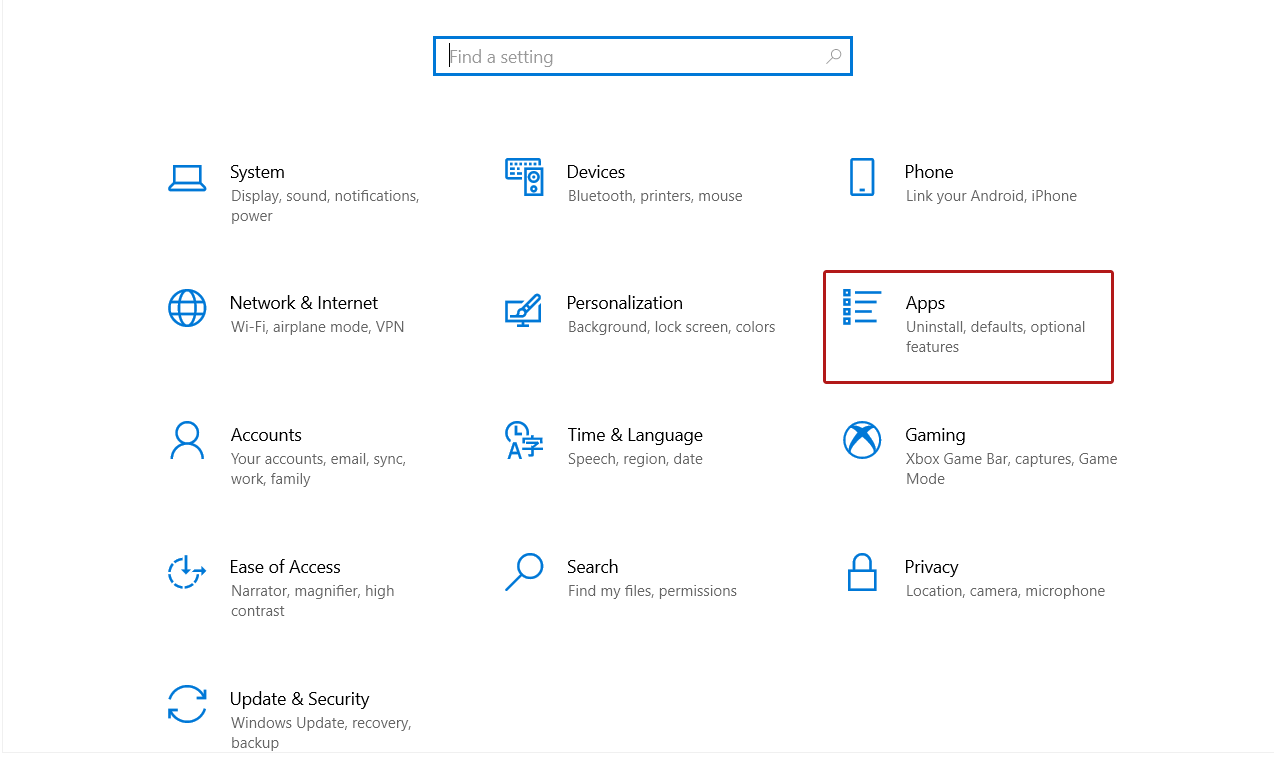
Task: Focus the "Find a setting" search field
Action: pyautogui.click(x=630, y=57)
